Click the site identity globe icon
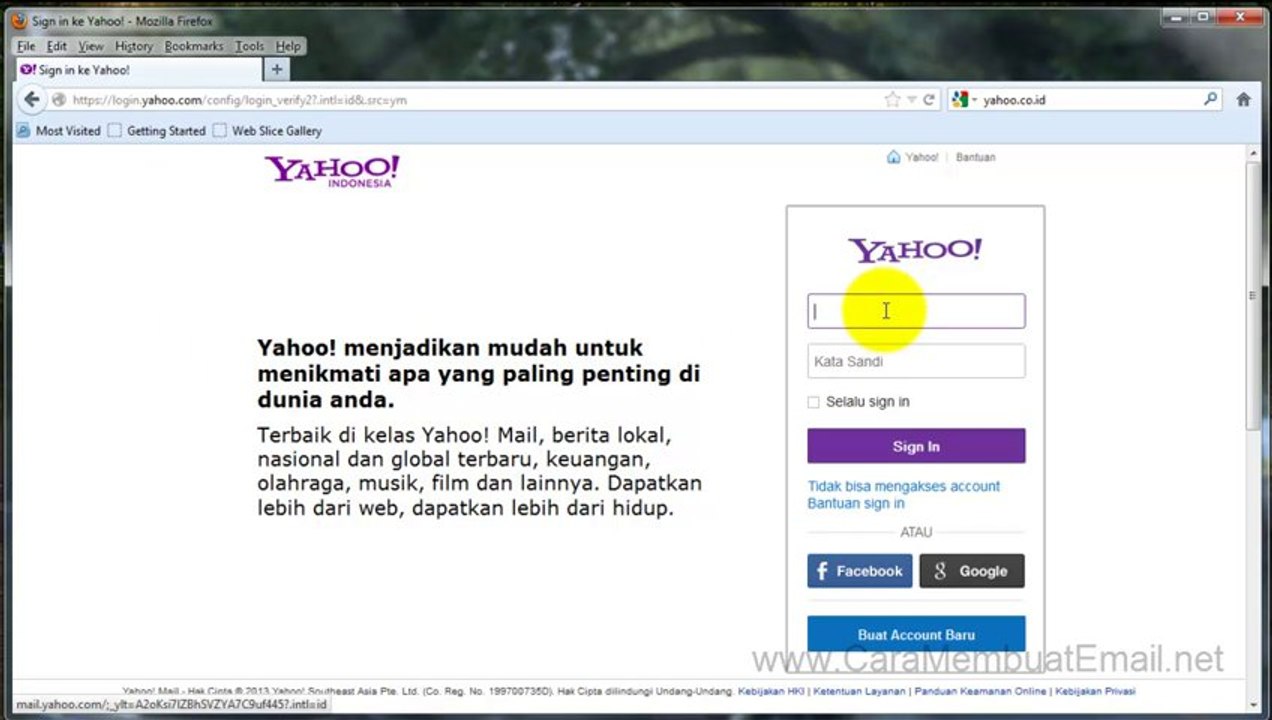The height and width of the screenshot is (720, 1272). click(59, 100)
